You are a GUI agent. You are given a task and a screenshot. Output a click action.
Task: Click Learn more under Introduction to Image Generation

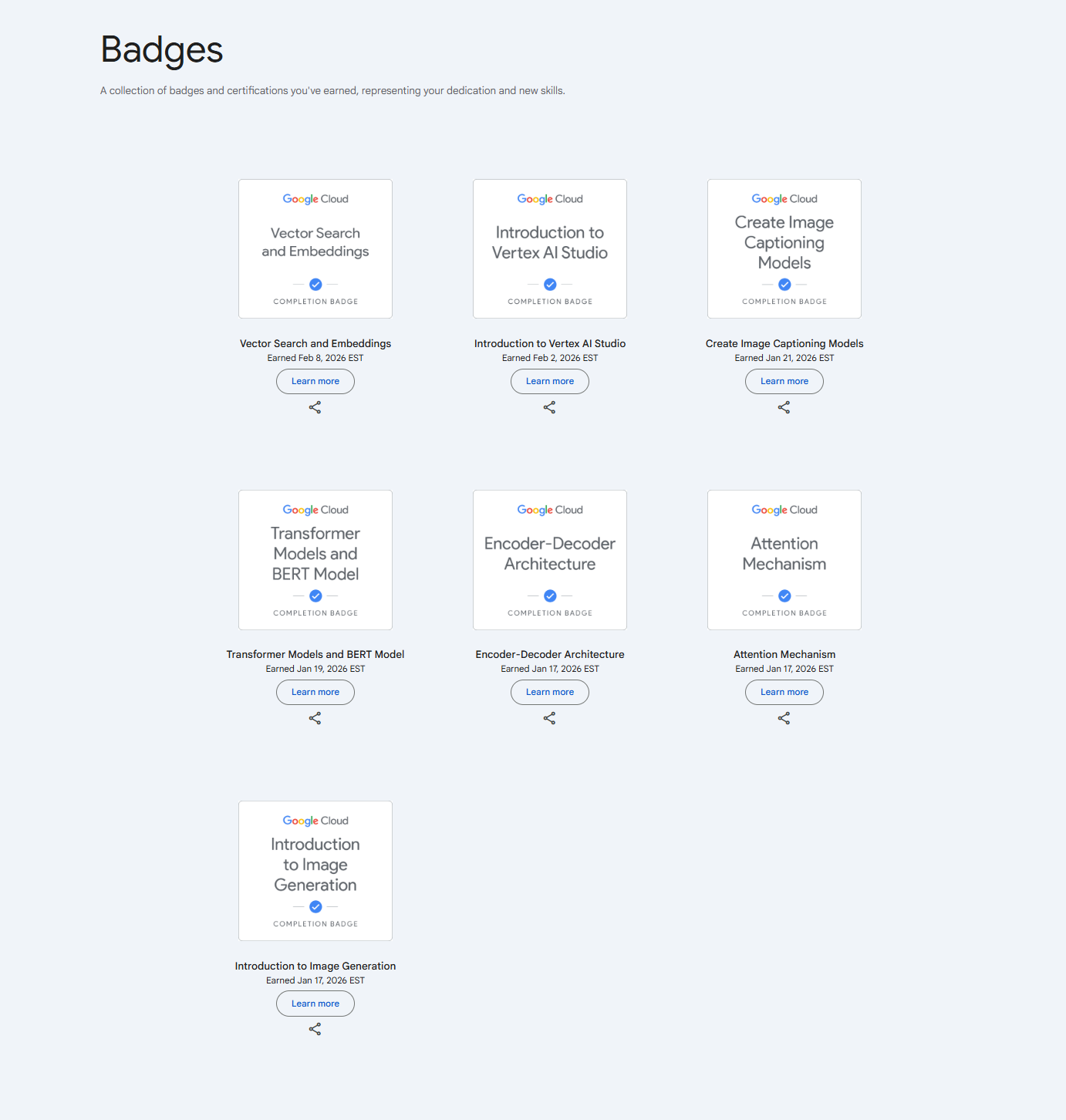pos(315,1004)
